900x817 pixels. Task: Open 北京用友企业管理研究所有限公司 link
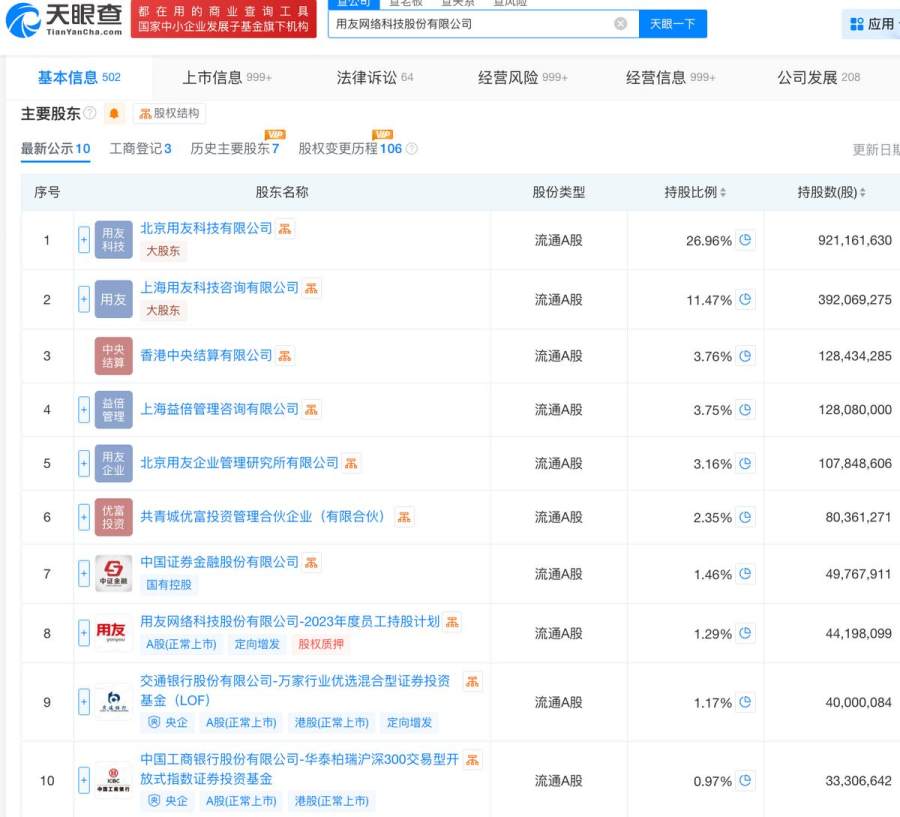[x=239, y=463]
